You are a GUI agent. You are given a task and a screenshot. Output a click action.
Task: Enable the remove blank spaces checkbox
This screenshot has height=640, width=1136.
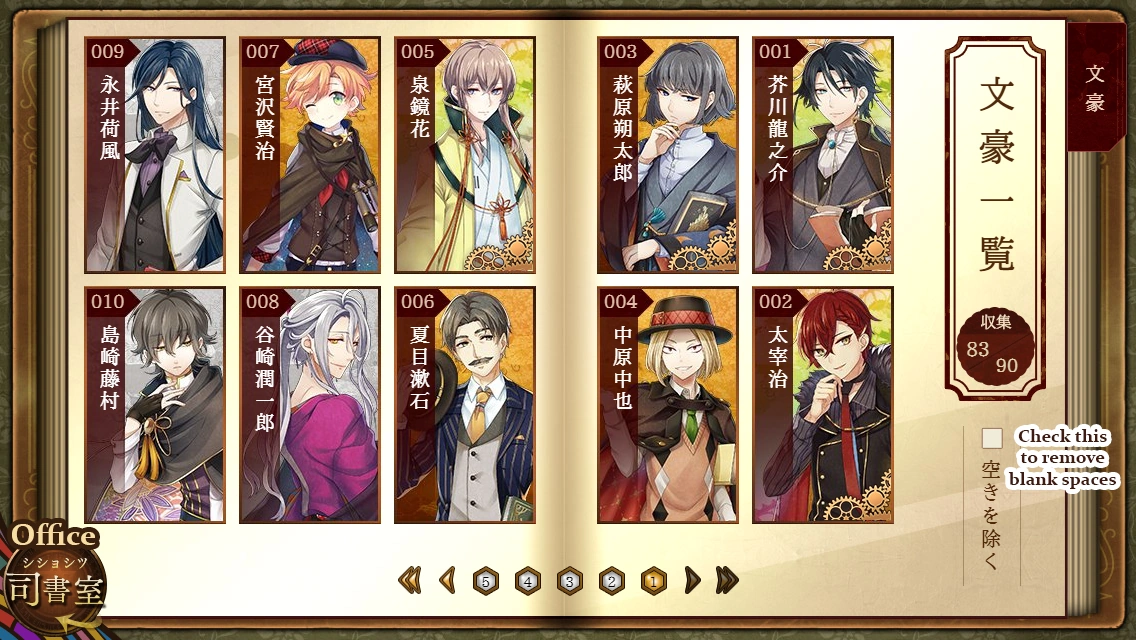coord(992,438)
